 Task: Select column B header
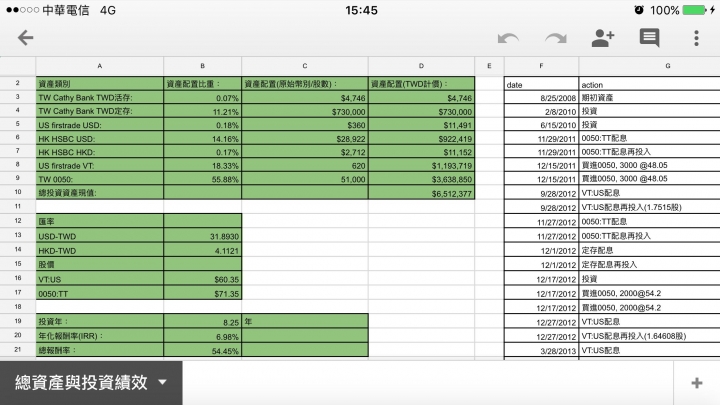click(x=202, y=66)
